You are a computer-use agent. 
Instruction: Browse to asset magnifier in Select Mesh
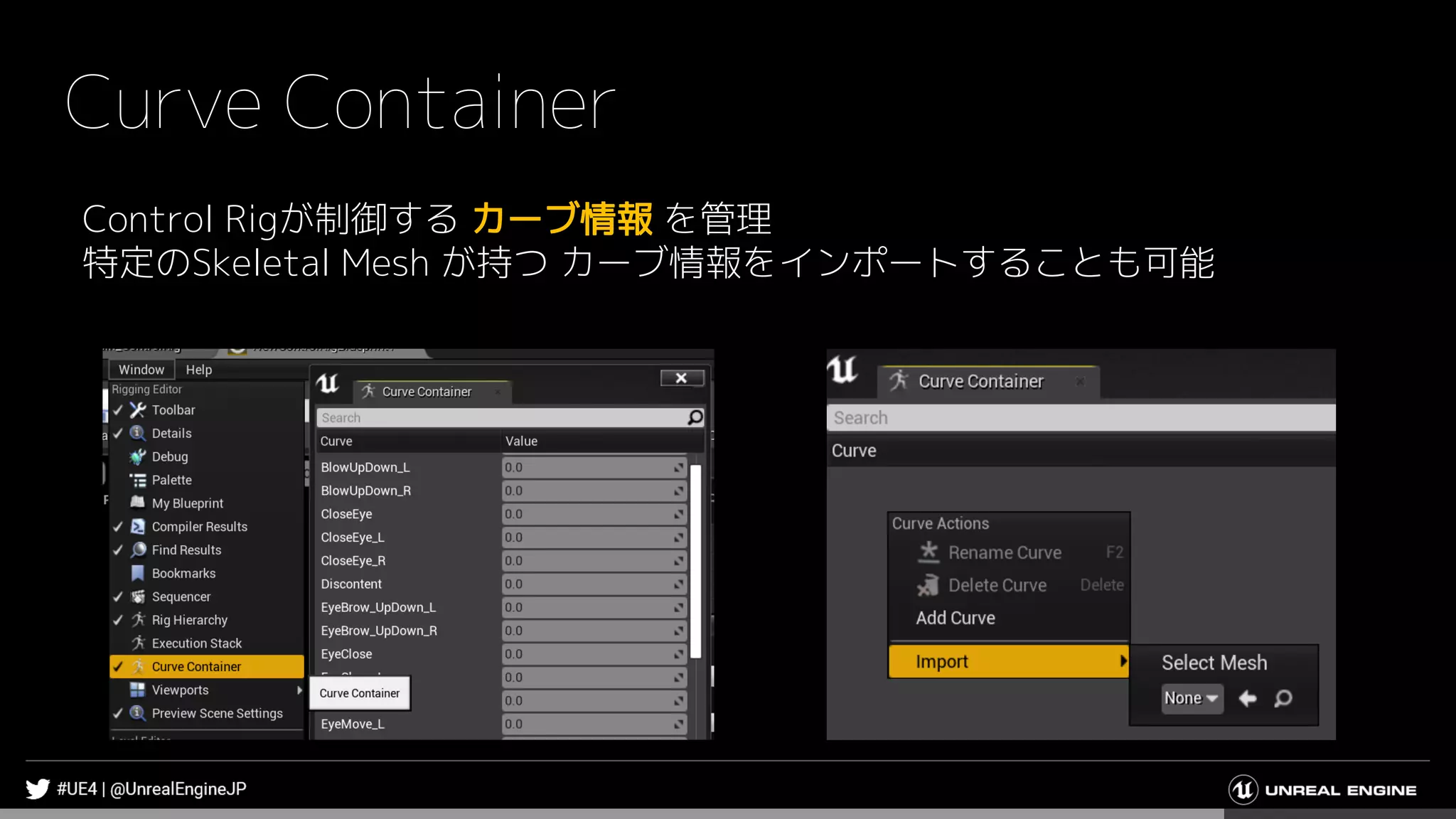click(x=1283, y=698)
